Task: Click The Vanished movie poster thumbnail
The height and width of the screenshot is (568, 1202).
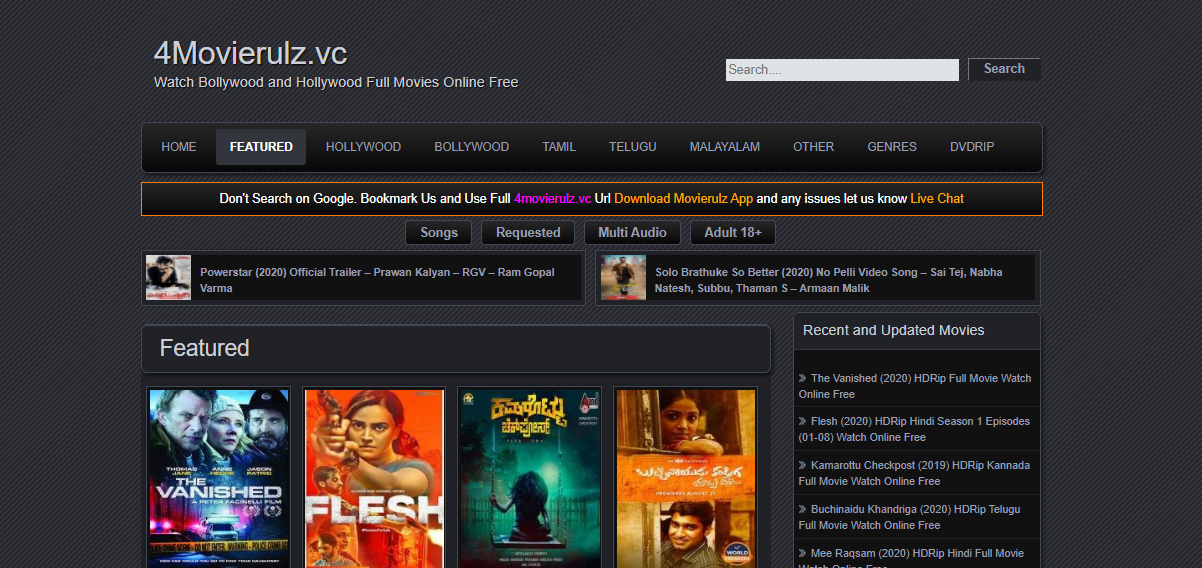Action: click(218, 478)
